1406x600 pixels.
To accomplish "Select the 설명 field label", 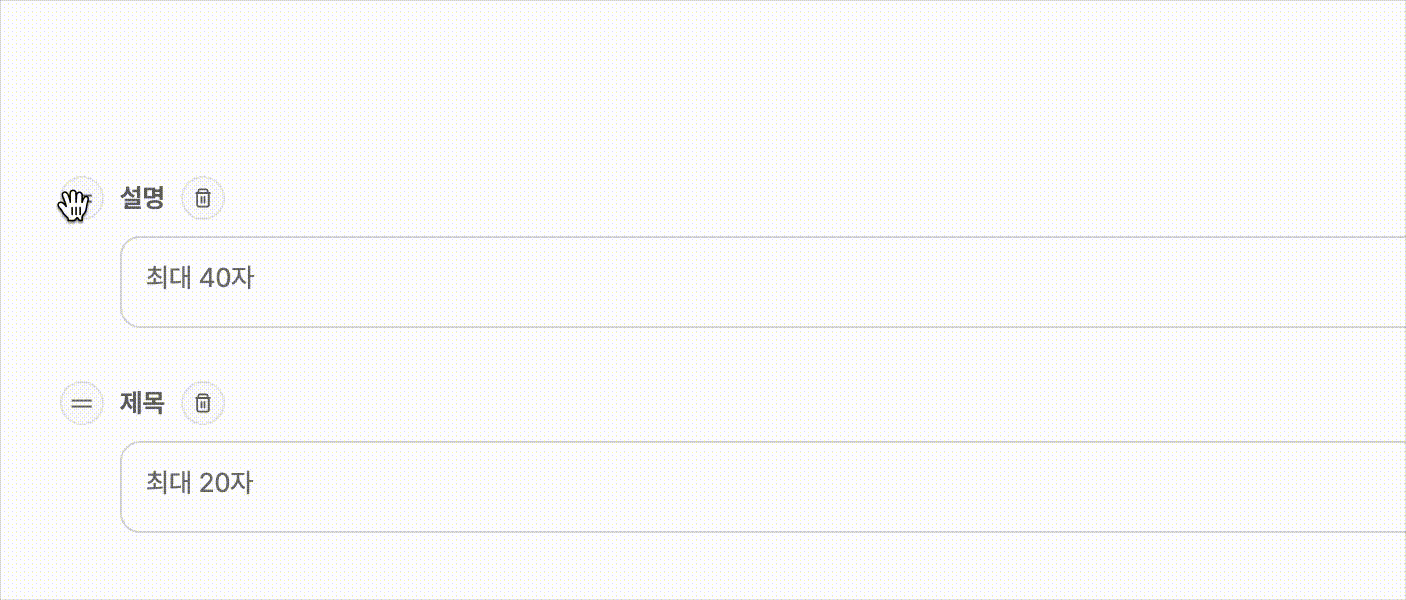I will [142, 198].
